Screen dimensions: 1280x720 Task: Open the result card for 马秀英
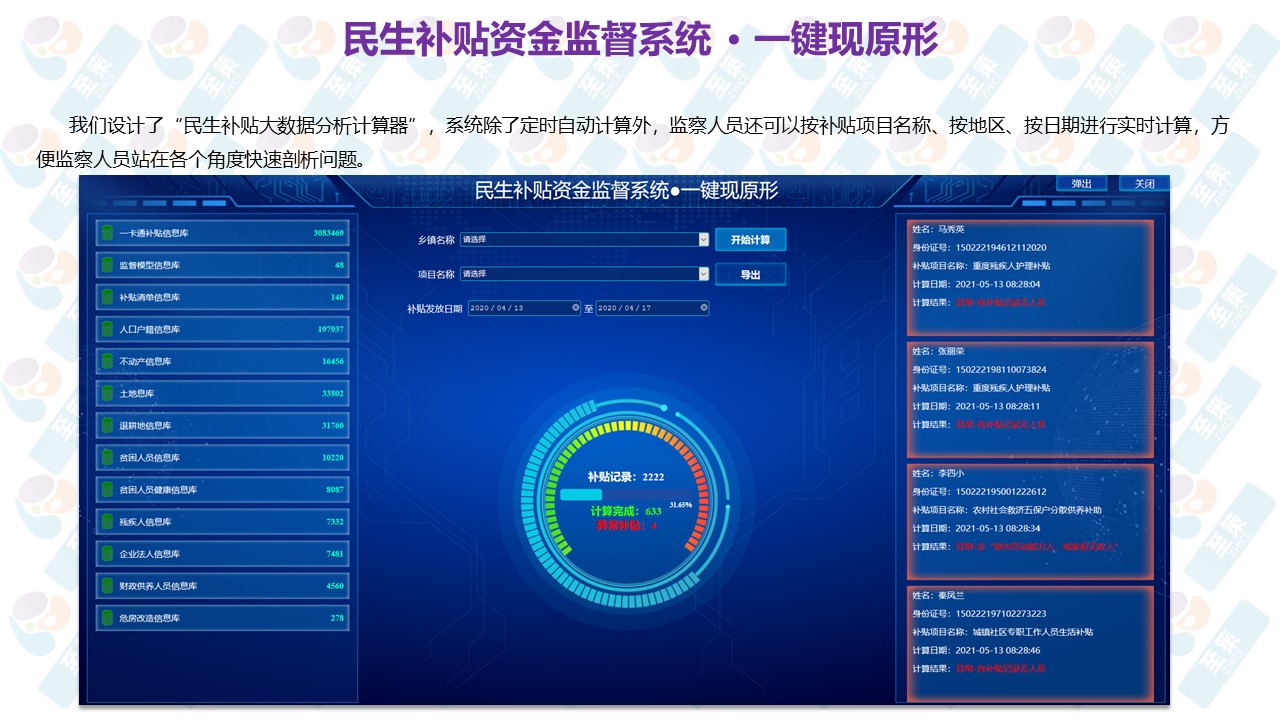[x=1030, y=277]
